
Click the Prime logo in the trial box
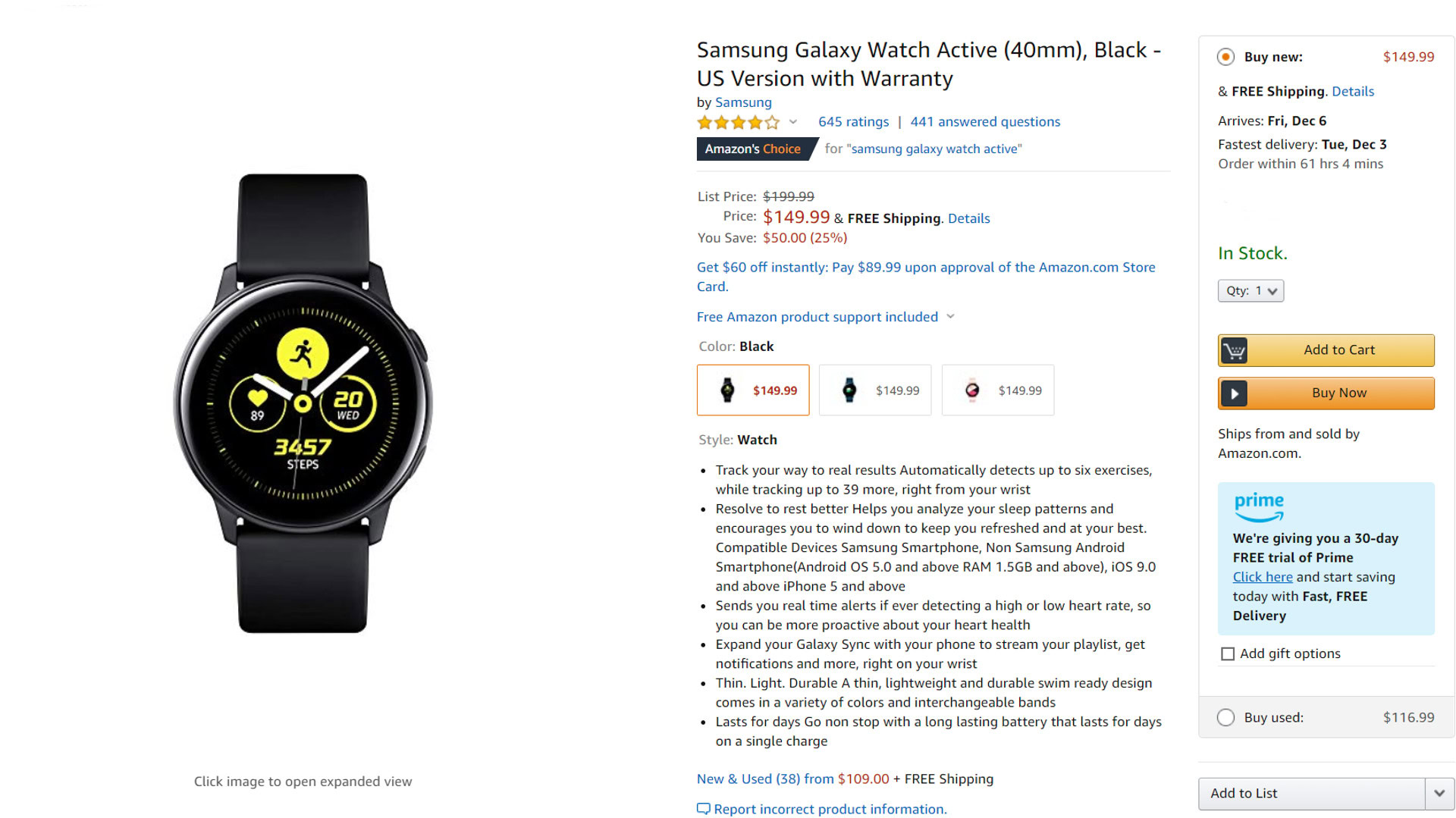[1258, 506]
